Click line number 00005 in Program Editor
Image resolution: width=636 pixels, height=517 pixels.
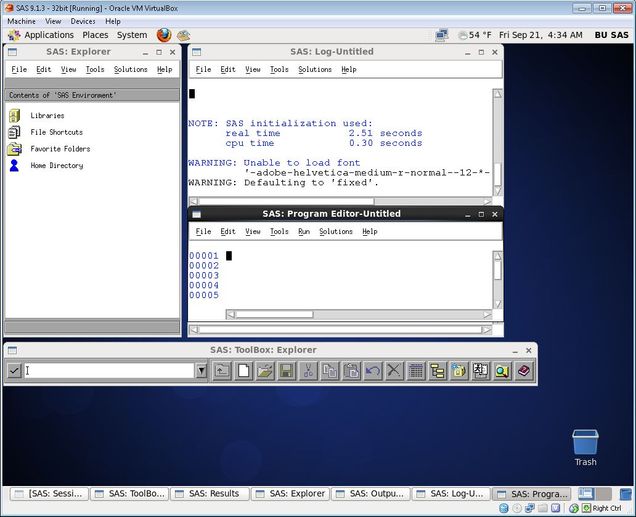(x=204, y=295)
